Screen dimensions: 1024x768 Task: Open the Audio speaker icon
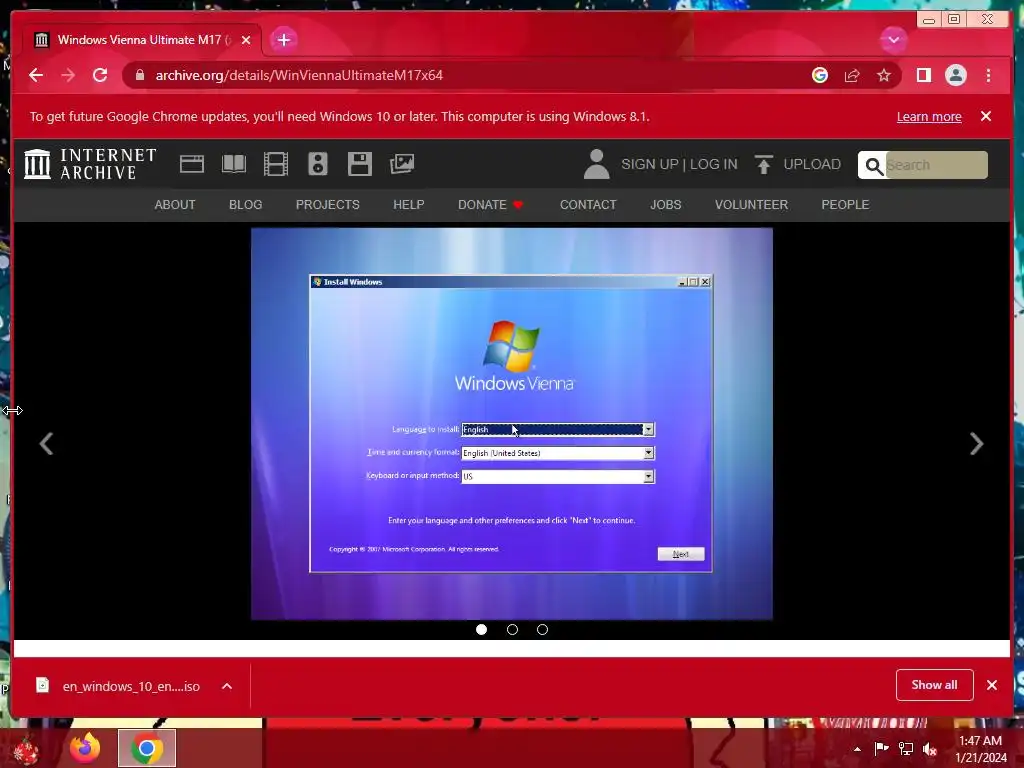317,164
